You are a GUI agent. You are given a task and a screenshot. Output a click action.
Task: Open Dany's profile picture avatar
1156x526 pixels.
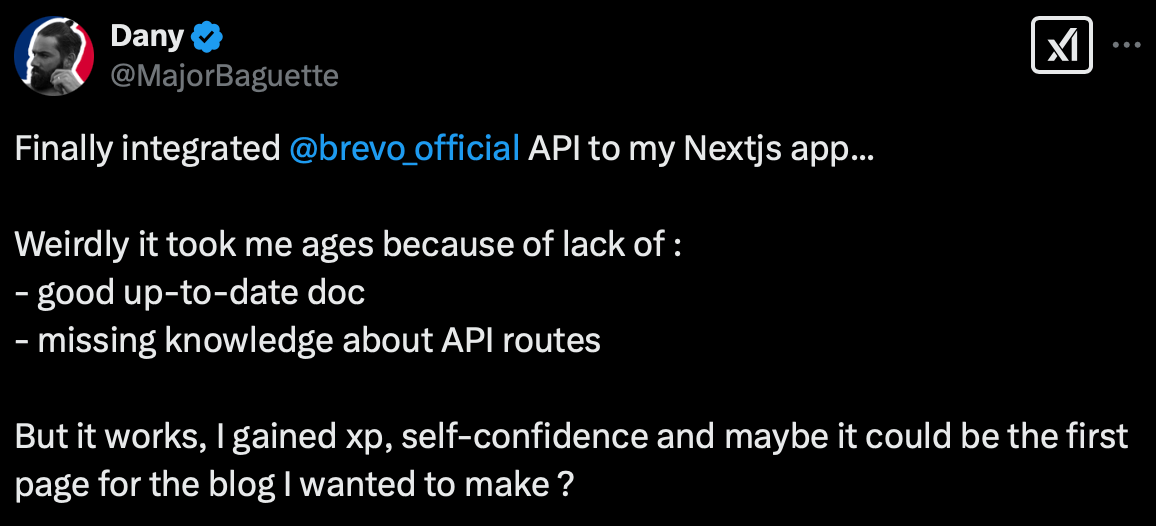click(x=54, y=56)
